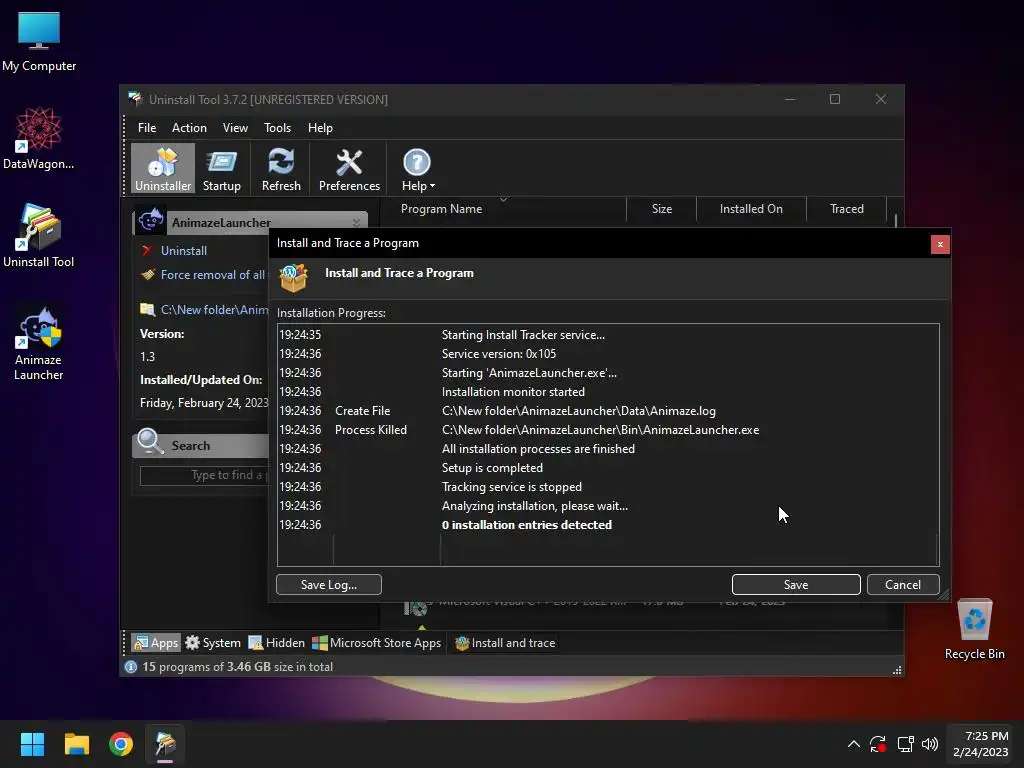Viewport: 1024px width, 768px height.
Task: Click the update sync tray icon
Action: click(x=878, y=744)
